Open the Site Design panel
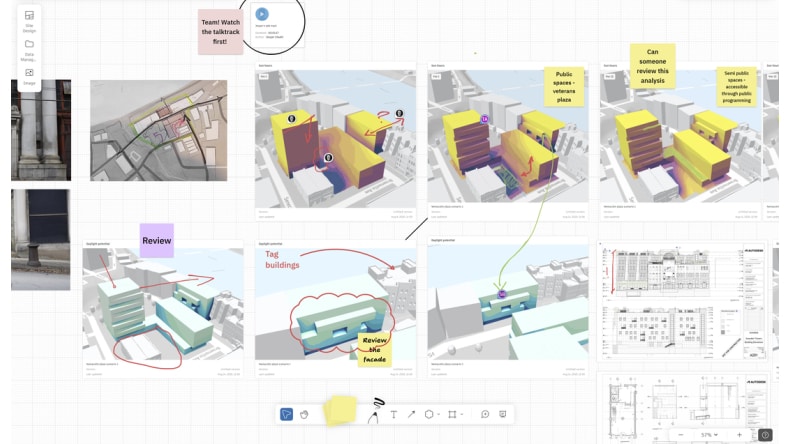The height and width of the screenshot is (444, 788). click(x=29, y=21)
